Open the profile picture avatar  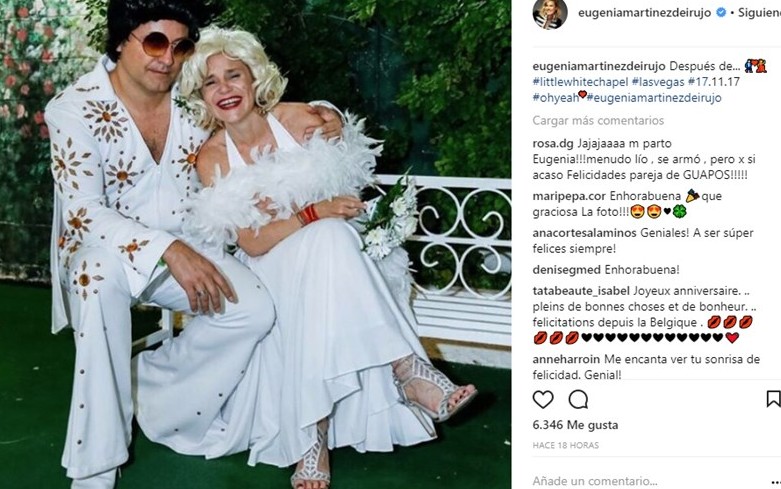click(550, 13)
